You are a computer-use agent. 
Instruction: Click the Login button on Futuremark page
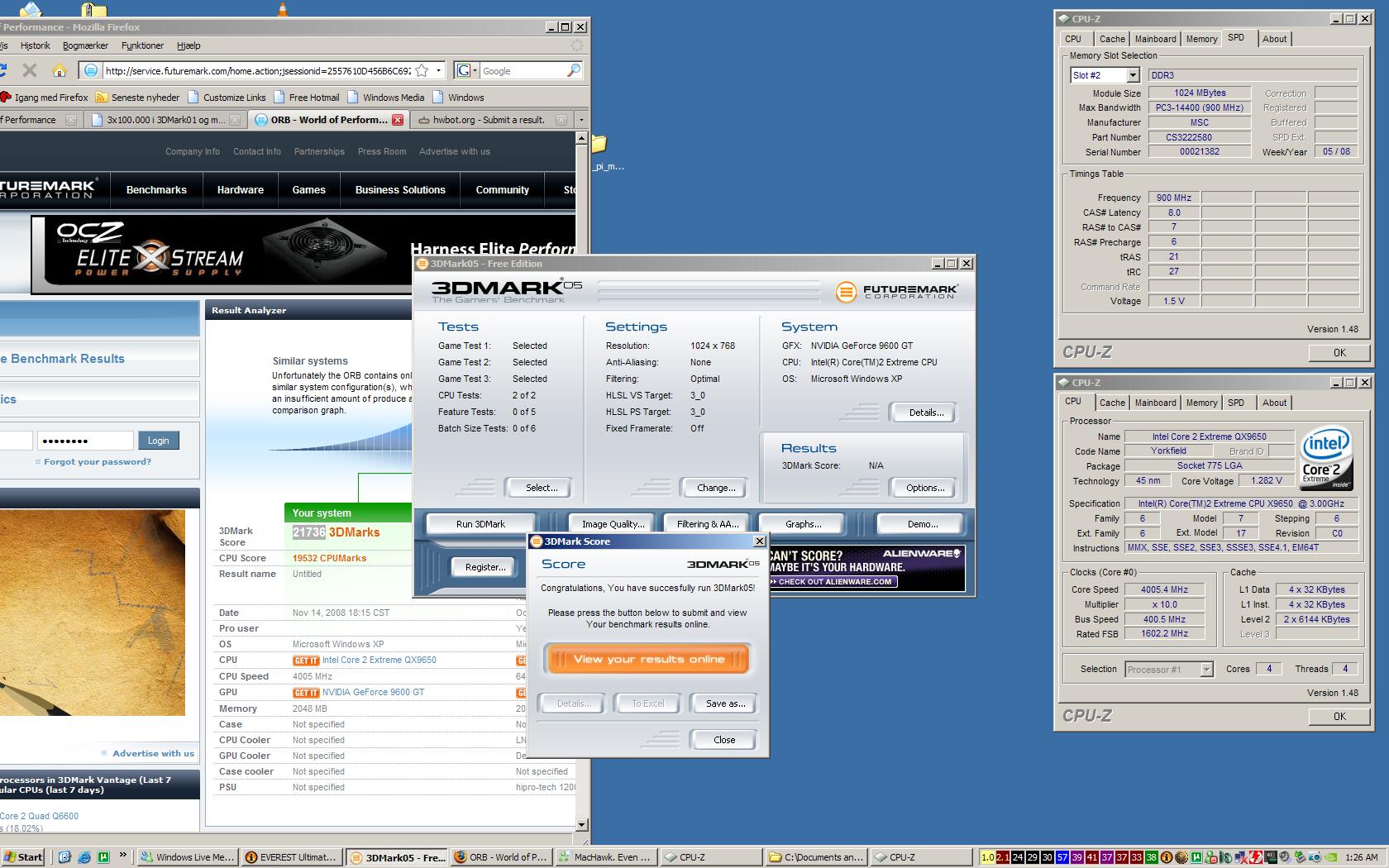(x=159, y=441)
